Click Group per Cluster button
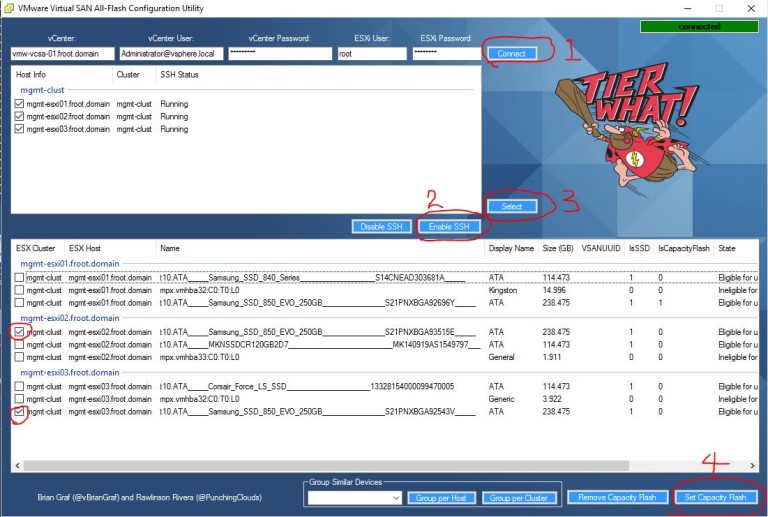 (x=519, y=498)
